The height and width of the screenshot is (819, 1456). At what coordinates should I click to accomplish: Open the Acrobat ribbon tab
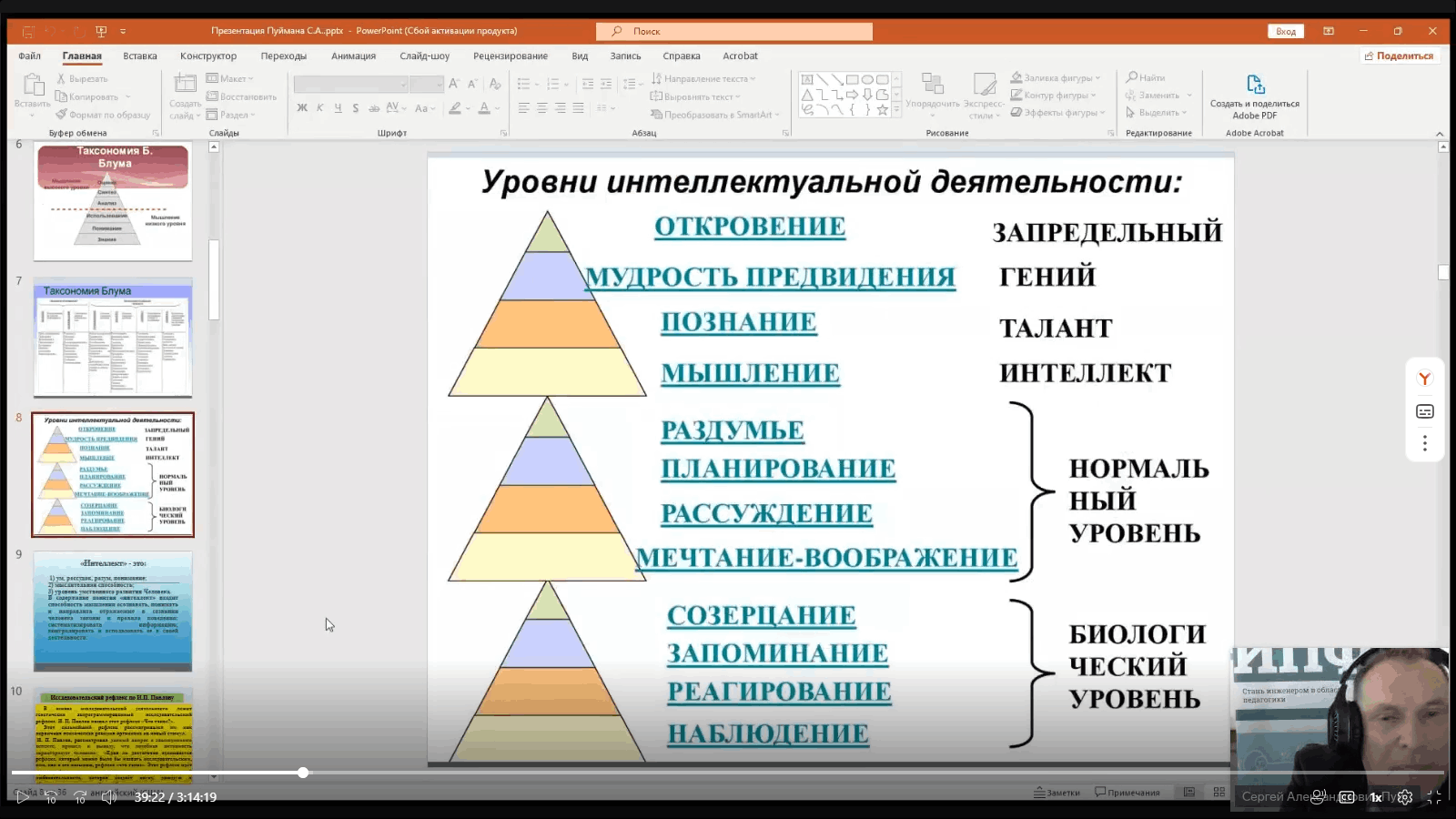tap(740, 56)
